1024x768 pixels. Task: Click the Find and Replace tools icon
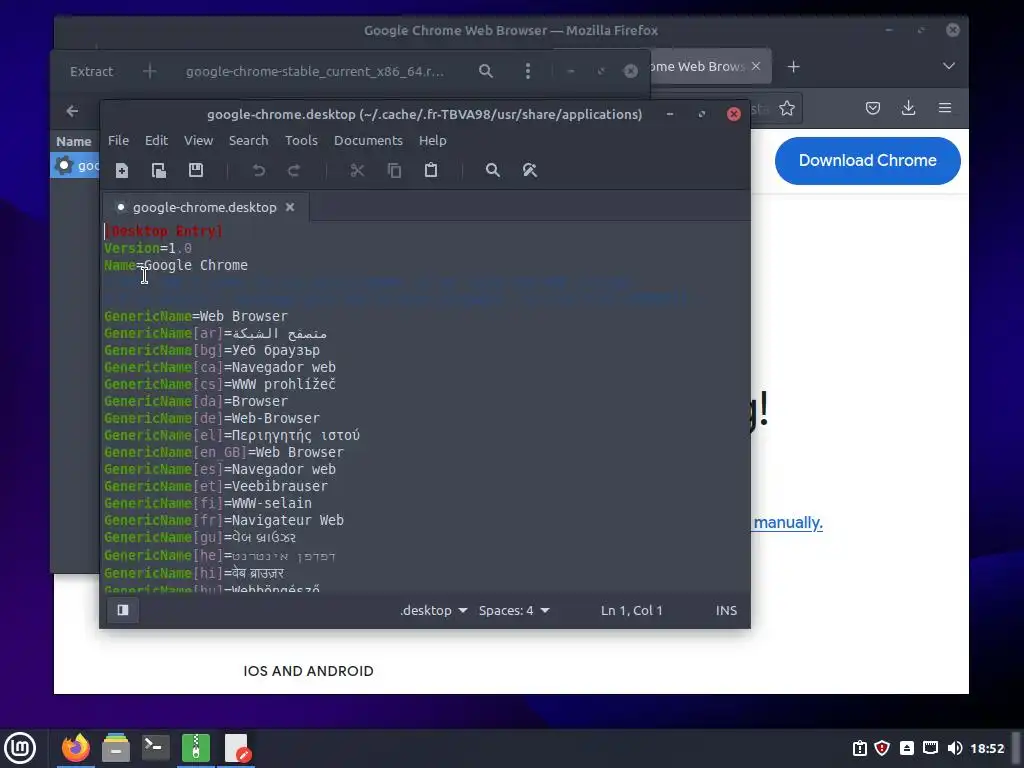[530, 170]
